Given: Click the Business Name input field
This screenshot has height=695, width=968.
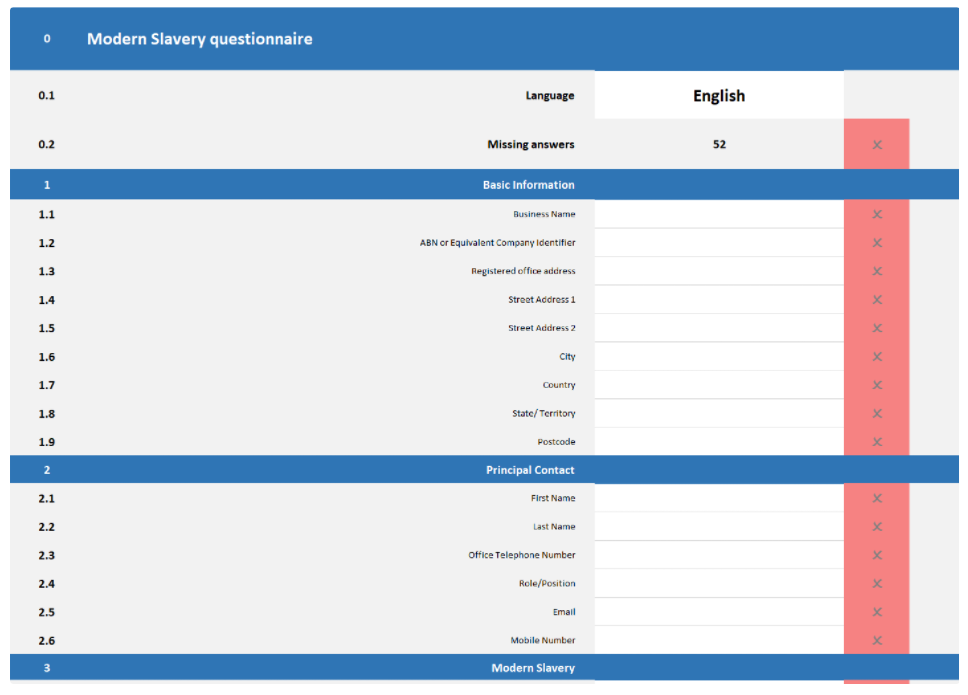Looking at the screenshot, I should 719,214.
